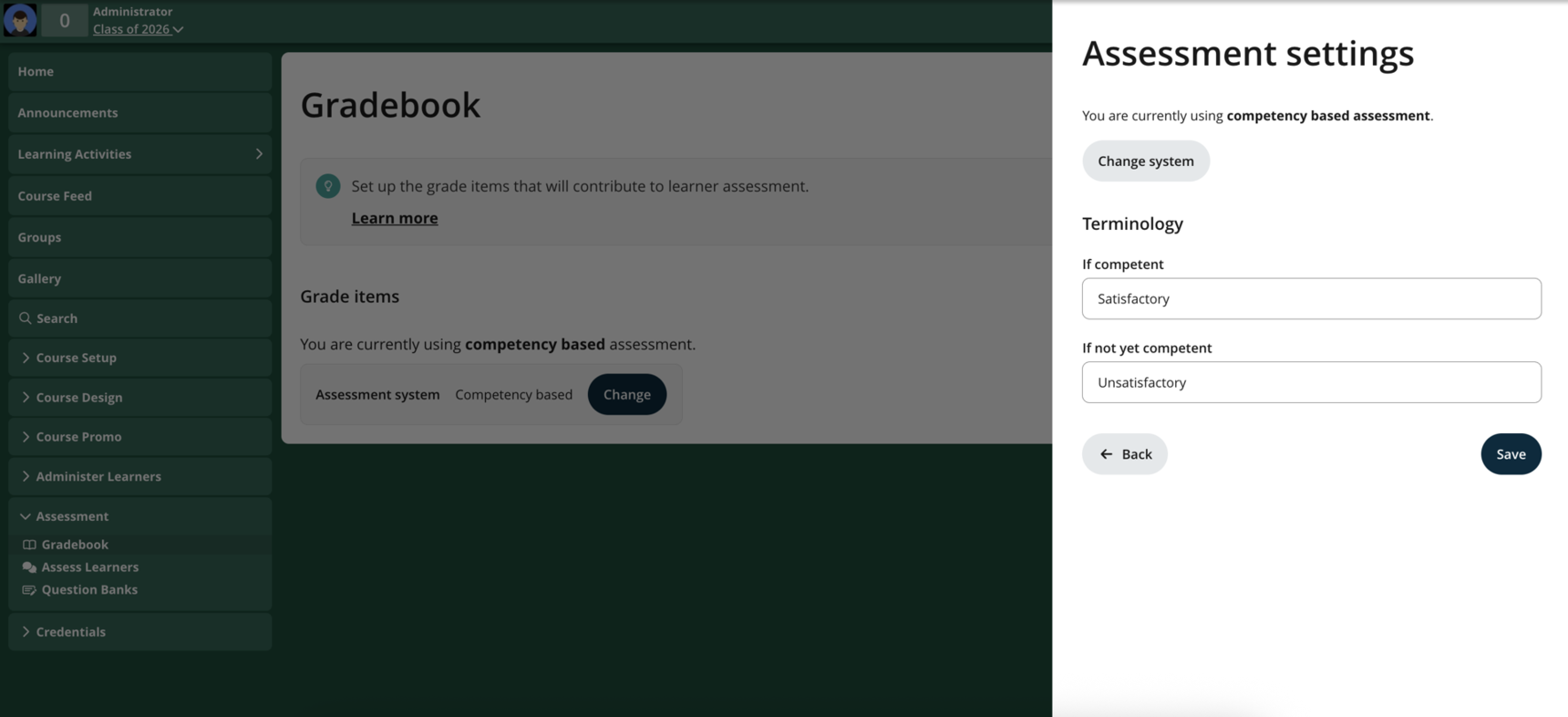The image size is (1568, 717).
Task: Open Groups in sidebar
Action: click(x=140, y=237)
